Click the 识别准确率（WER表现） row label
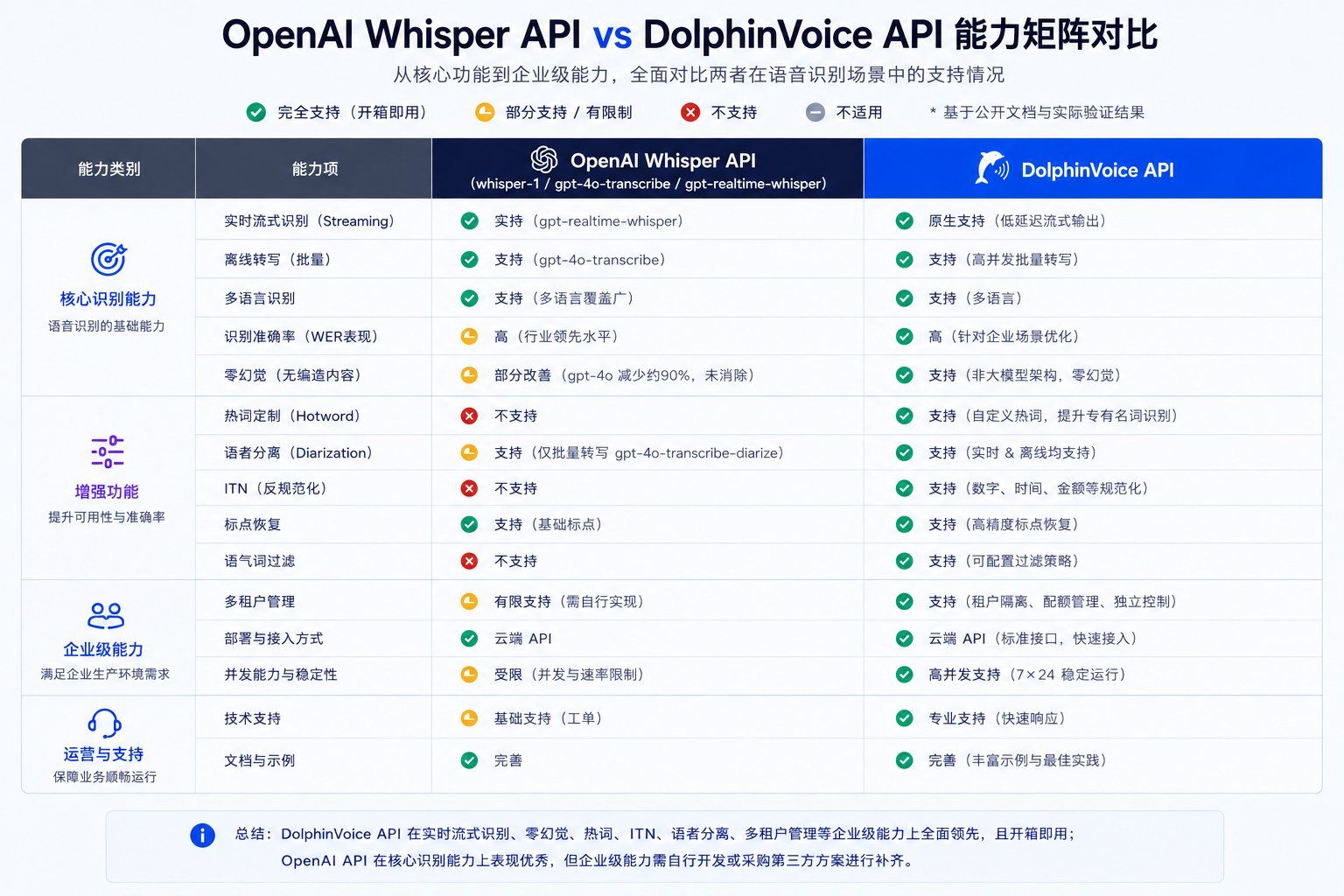Viewport: 1344px width, 896px height. click(301, 336)
